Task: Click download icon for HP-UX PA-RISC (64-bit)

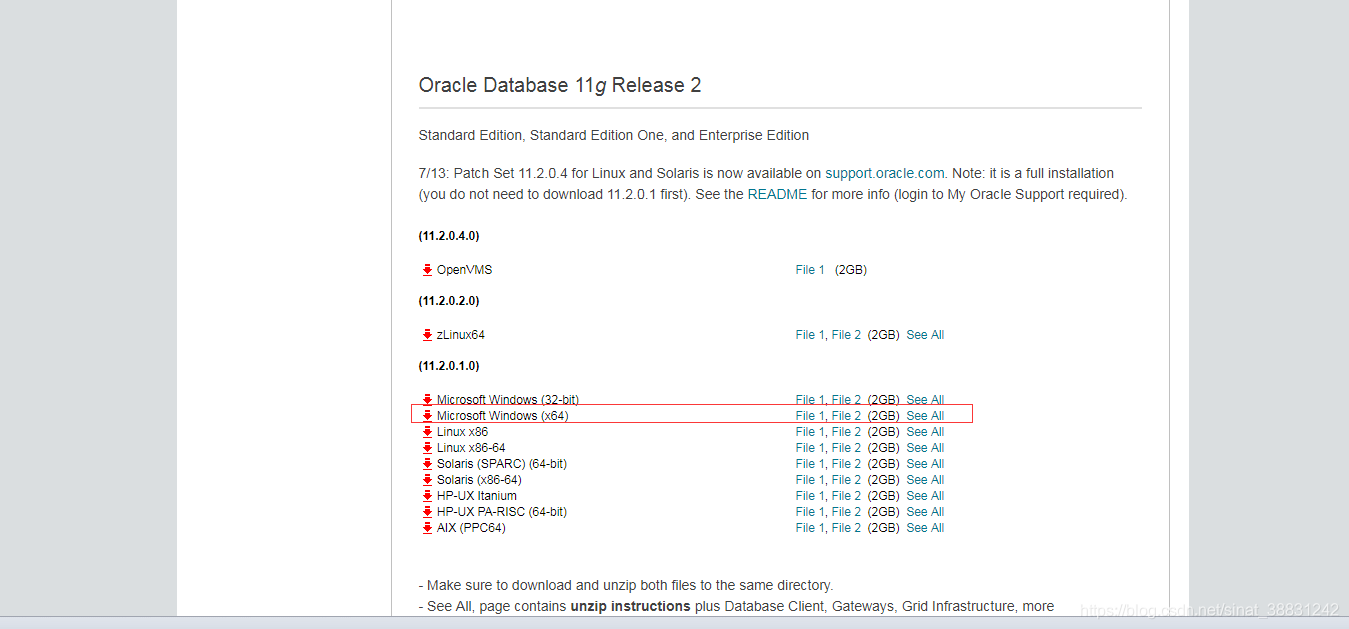Action: (x=427, y=512)
